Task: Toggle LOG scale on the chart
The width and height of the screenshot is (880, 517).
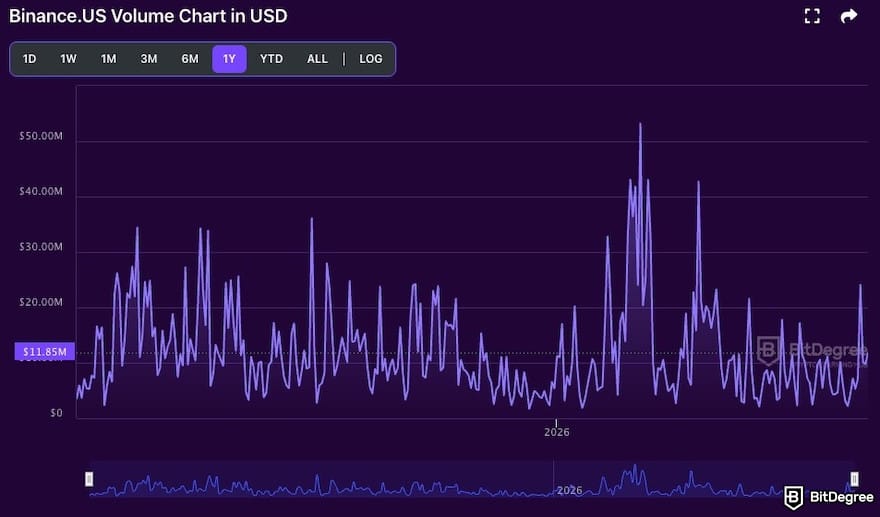Action: [x=370, y=59]
